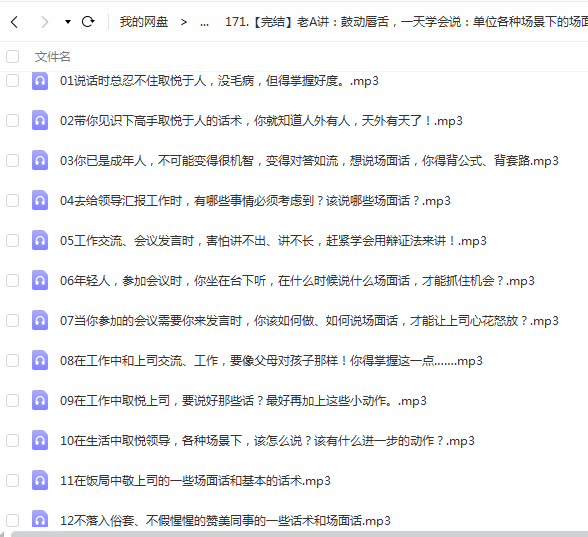Screen dimensions: 588x537
Task: Go to 我的网盘 breadcrumb
Action: [144, 22]
